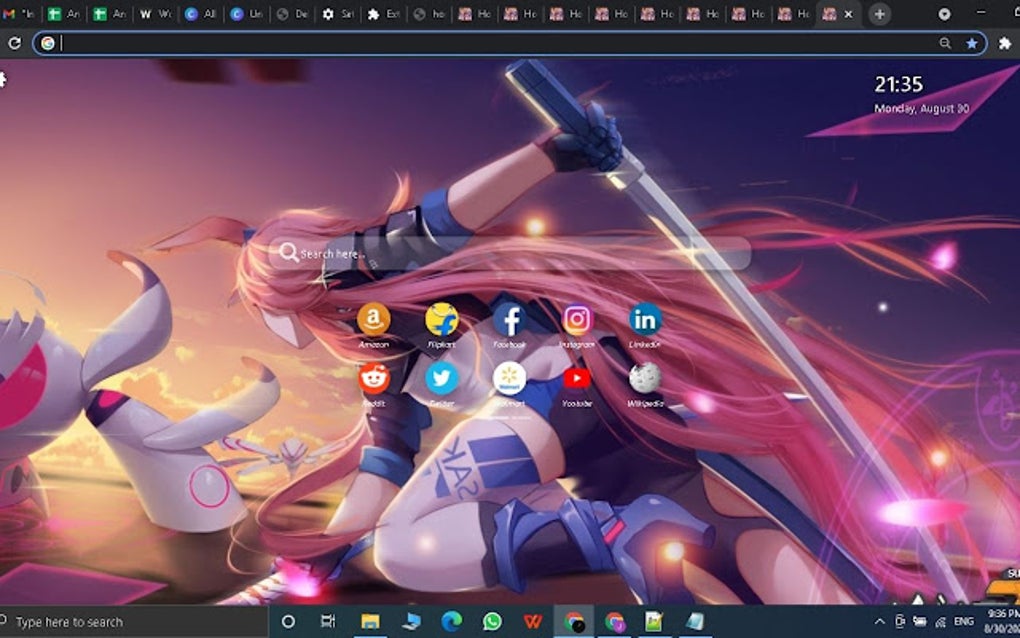The image size is (1020, 638).
Task: Open the Facebook shortcut icon
Action: [x=509, y=319]
